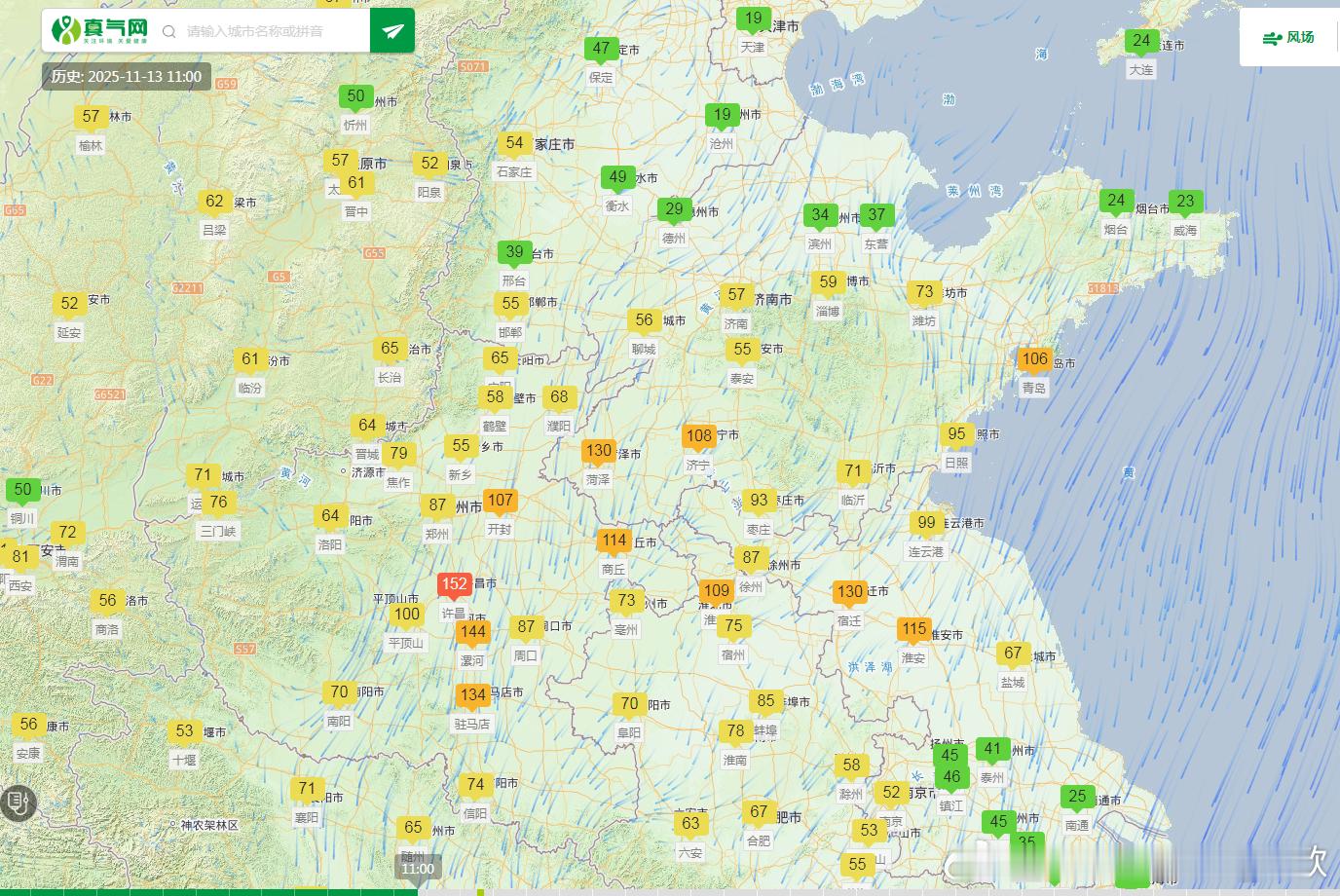Viewport: 1340px width, 896px height.
Task: Click the 忻州 AQI marker 50
Action: click(x=356, y=95)
